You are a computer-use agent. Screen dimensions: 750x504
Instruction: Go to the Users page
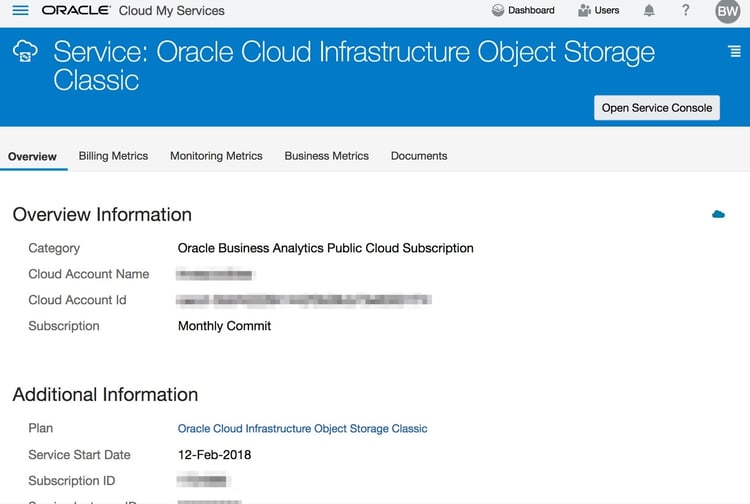pyautogui.click(x=599, y=10)
